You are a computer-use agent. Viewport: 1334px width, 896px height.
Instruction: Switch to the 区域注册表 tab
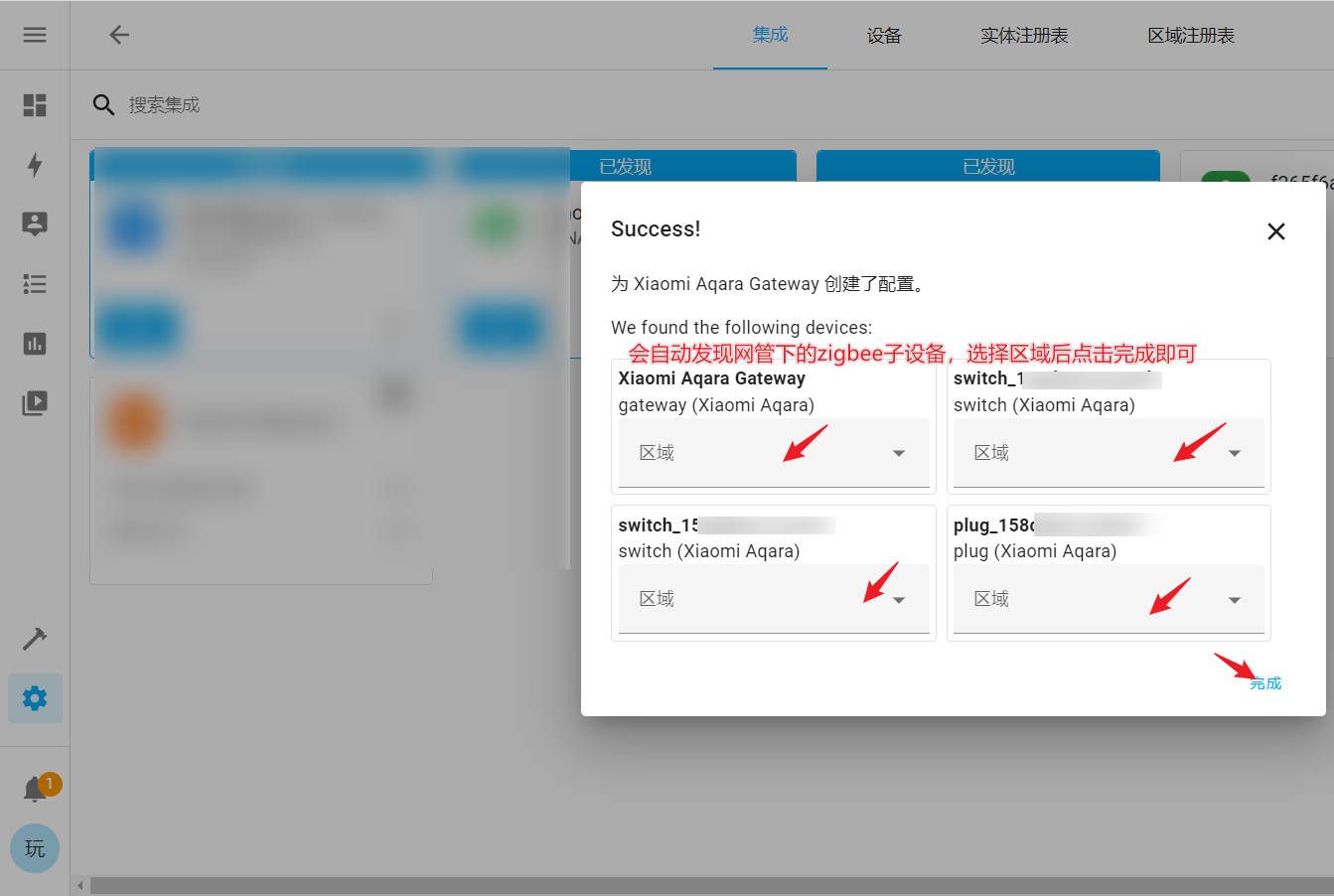[1191, 36]
